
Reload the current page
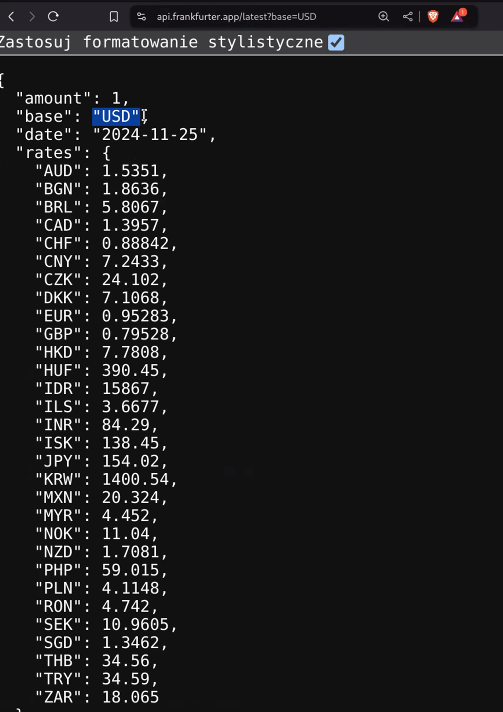[53, 17]
